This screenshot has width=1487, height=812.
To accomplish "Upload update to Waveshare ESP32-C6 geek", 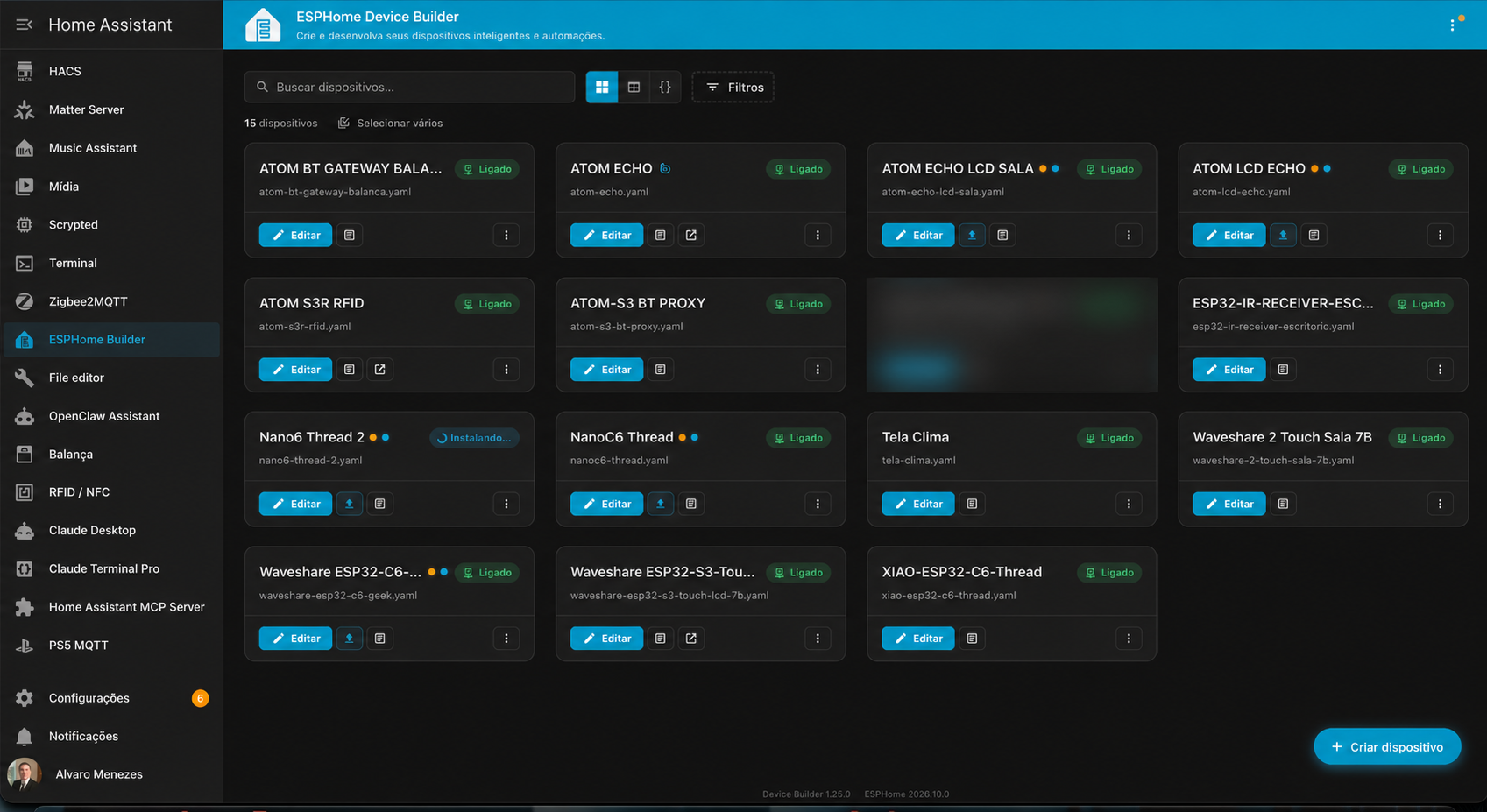I will click(350, 639).
